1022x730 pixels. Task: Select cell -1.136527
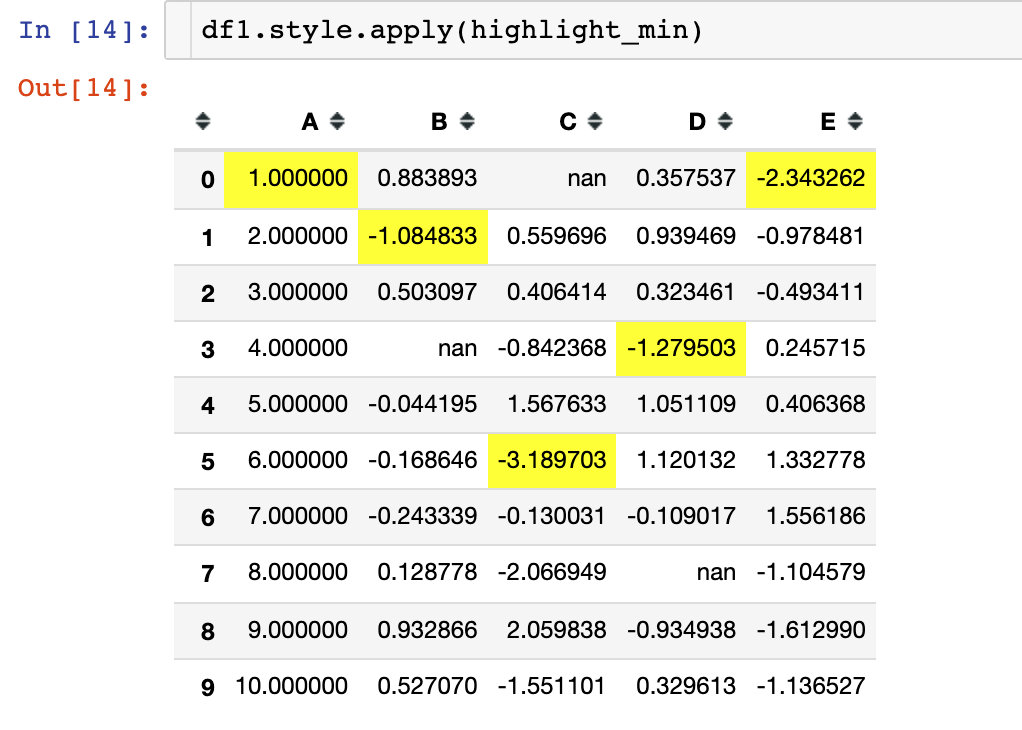tap(810, 687)
